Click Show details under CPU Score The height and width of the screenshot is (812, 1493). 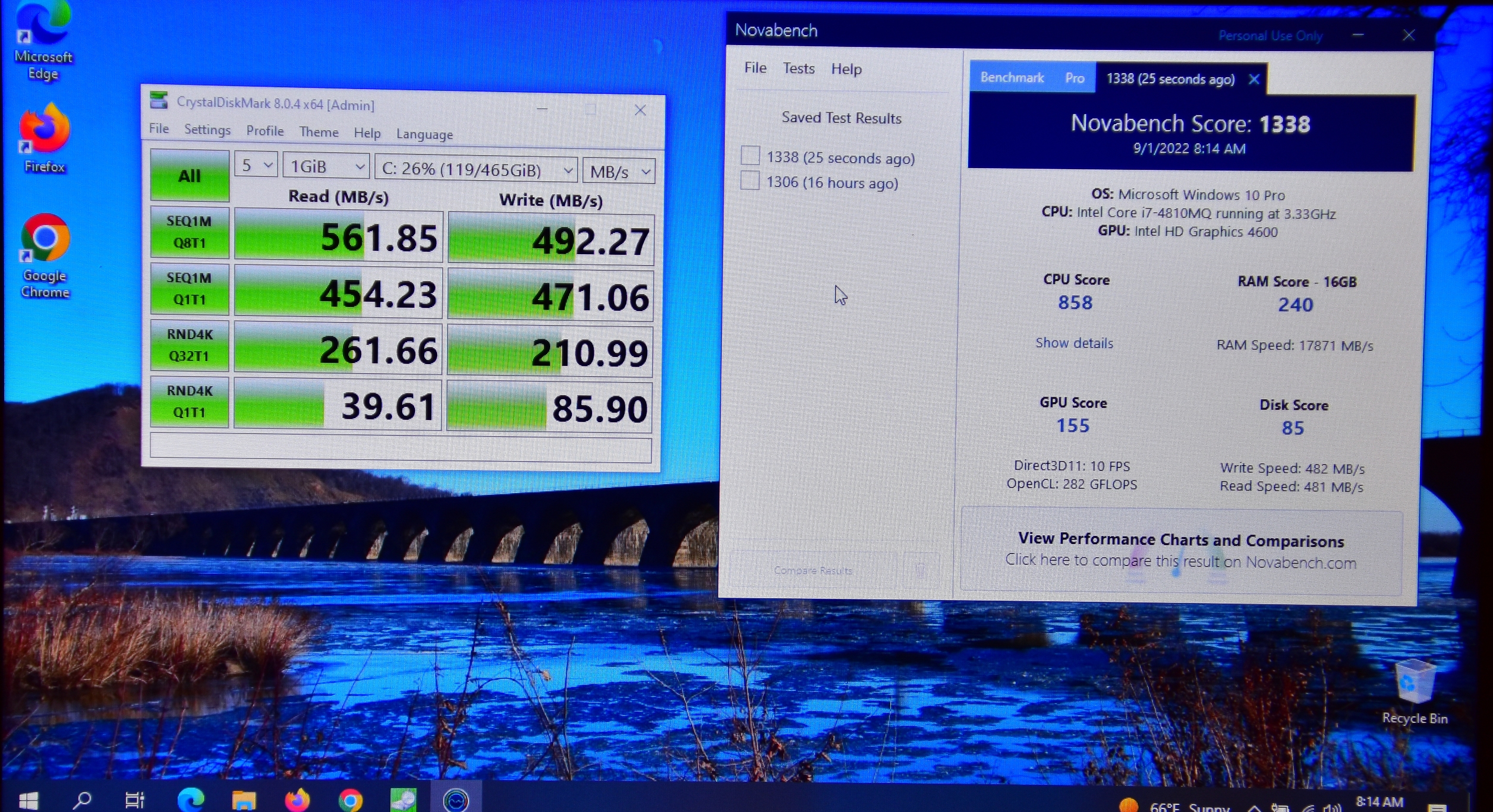[1074, 343]
